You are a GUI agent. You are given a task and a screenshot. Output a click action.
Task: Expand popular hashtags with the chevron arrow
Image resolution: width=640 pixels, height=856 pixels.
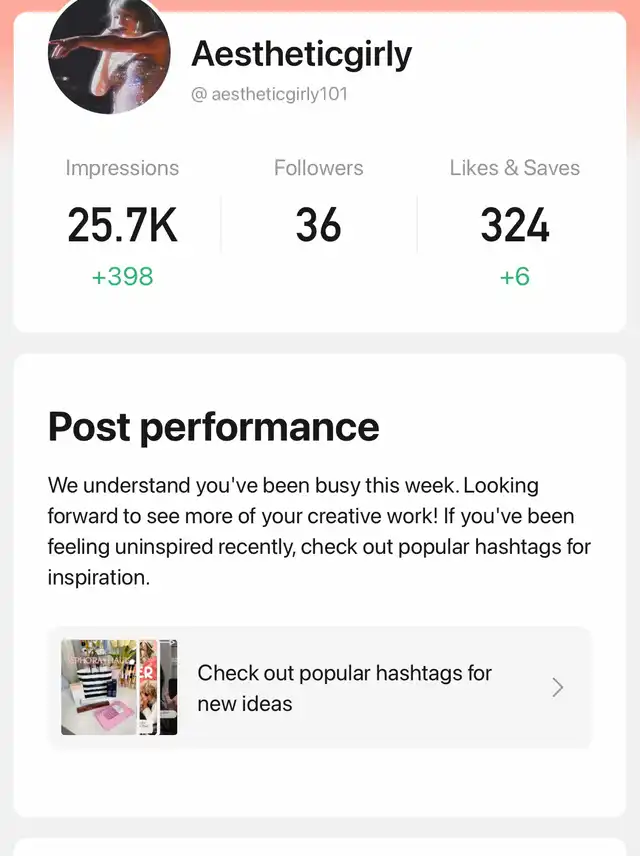(558, 688)
